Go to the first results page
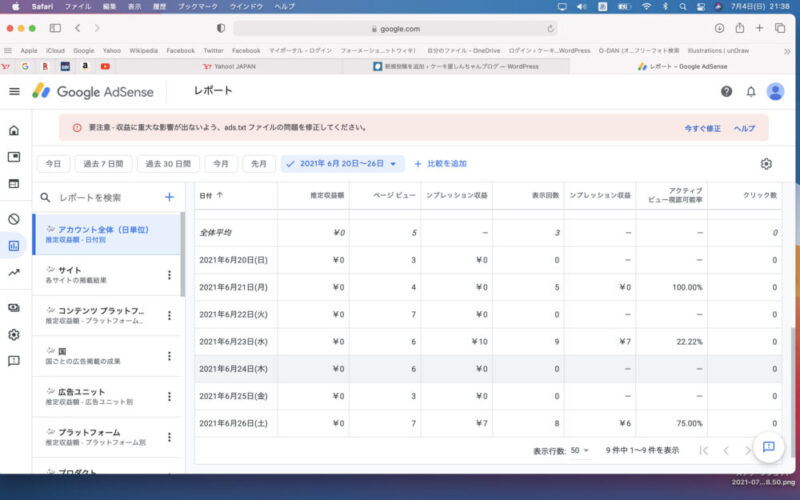Viewport: 800px width, 500px height. tap(704, 451)
